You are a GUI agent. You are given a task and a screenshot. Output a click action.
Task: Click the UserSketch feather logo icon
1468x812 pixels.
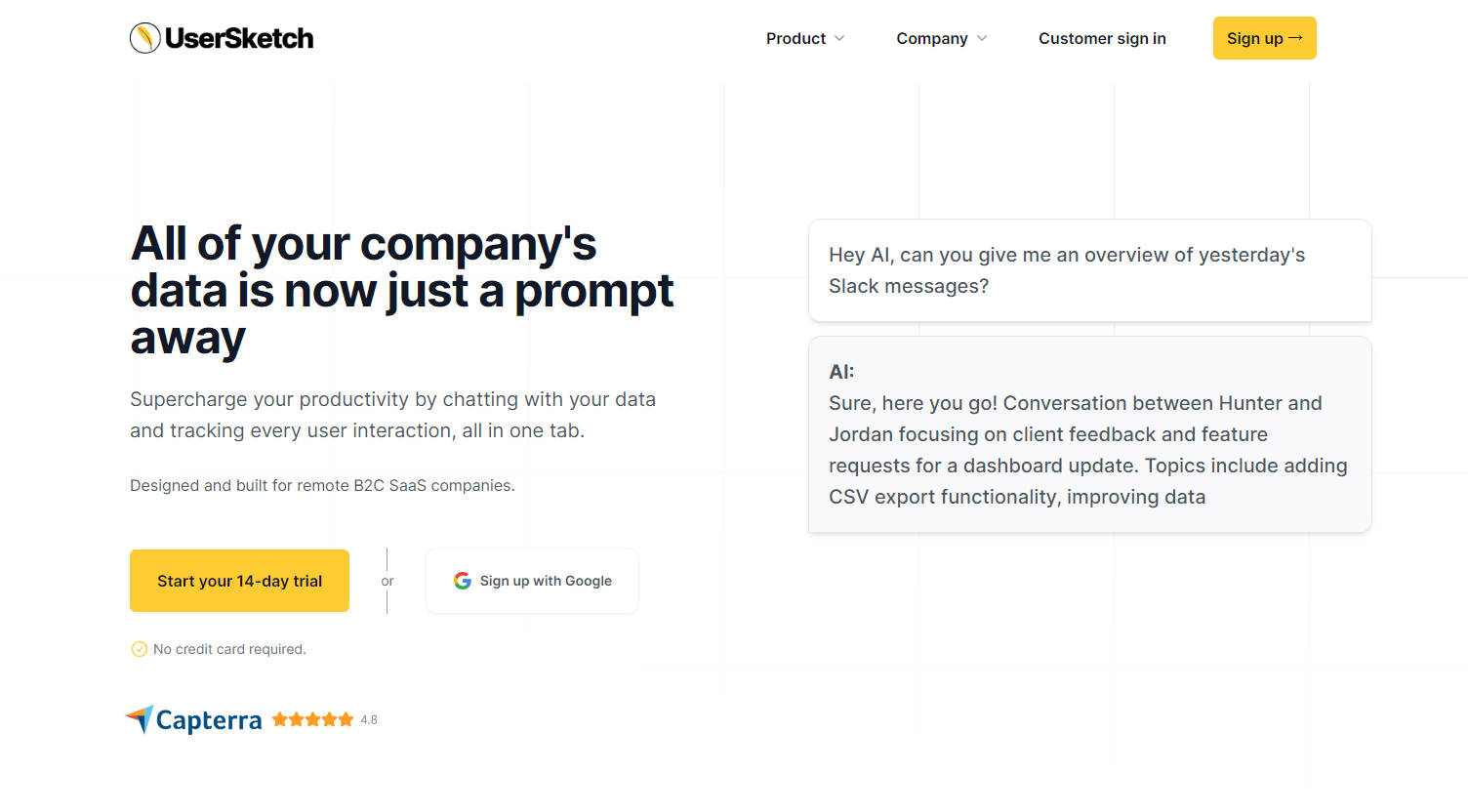[x=144, y=38]
